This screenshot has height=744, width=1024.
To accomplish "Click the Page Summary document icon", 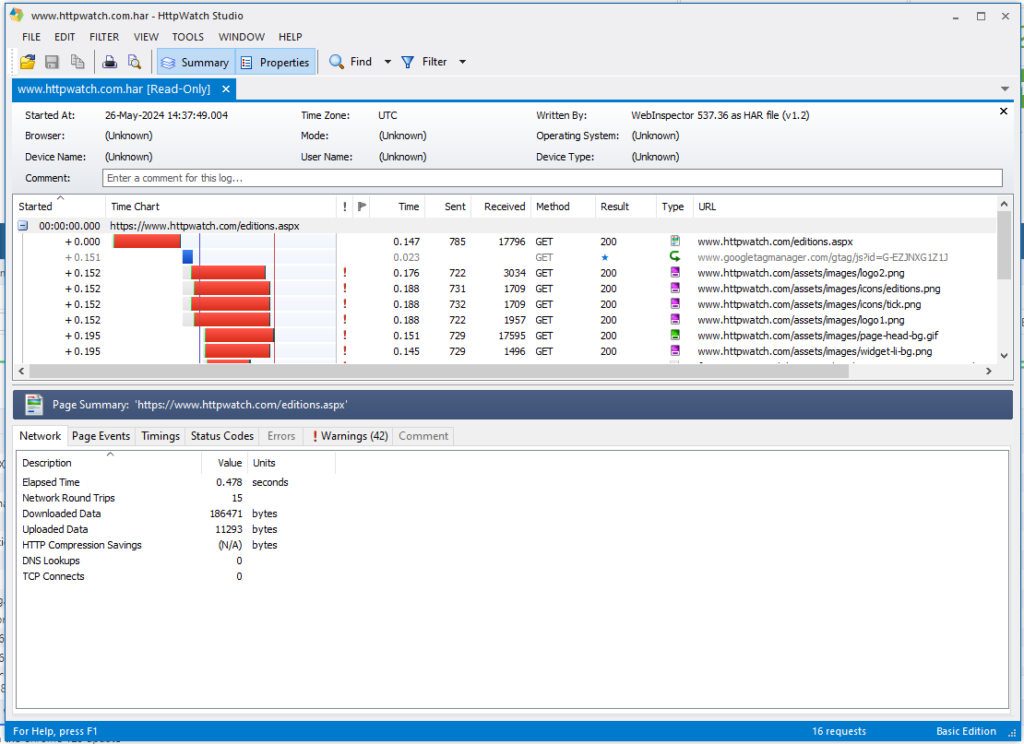I will [34, 405].
